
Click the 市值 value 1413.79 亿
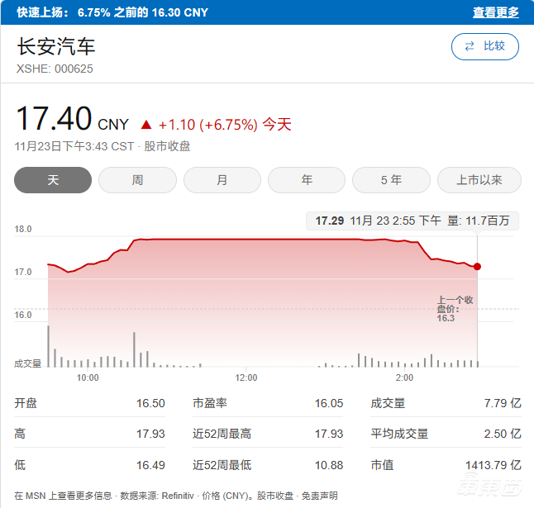493,465
